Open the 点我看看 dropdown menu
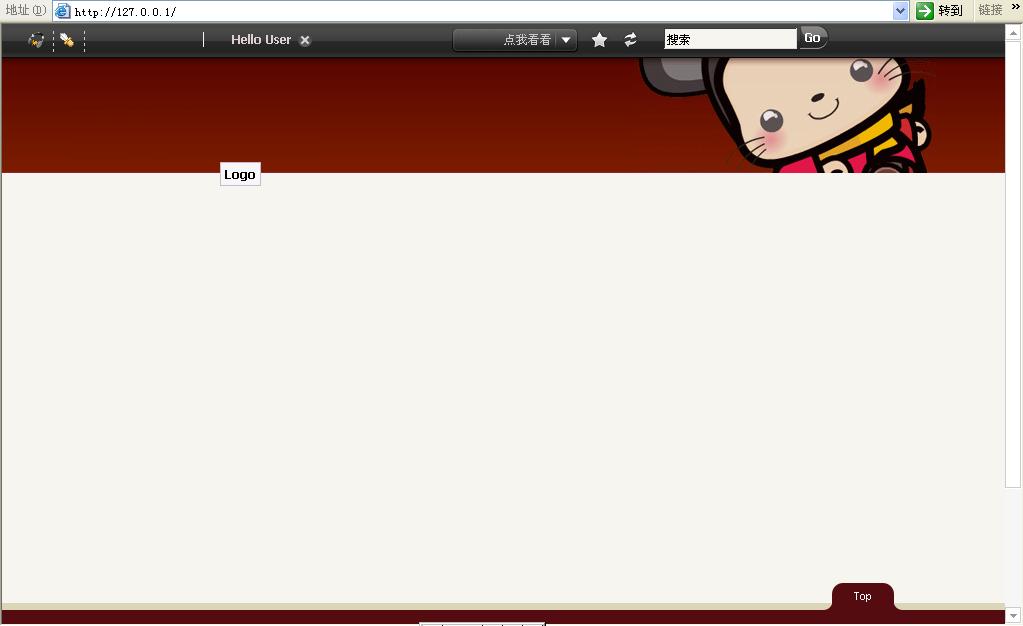This screenshot has height=626, width=1023. (x=515, y=40)
